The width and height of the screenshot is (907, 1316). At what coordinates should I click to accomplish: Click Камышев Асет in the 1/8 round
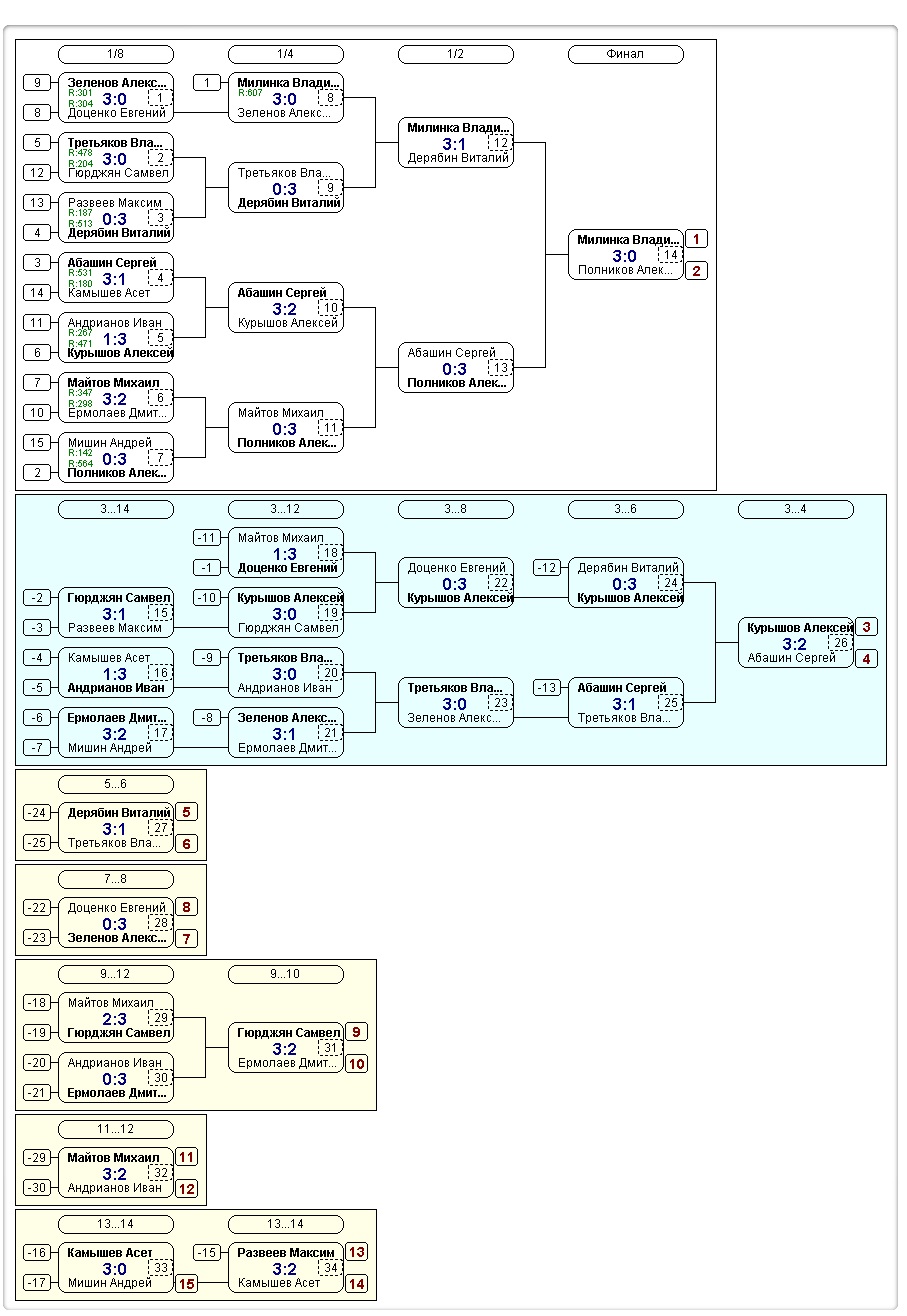[109, 293]
